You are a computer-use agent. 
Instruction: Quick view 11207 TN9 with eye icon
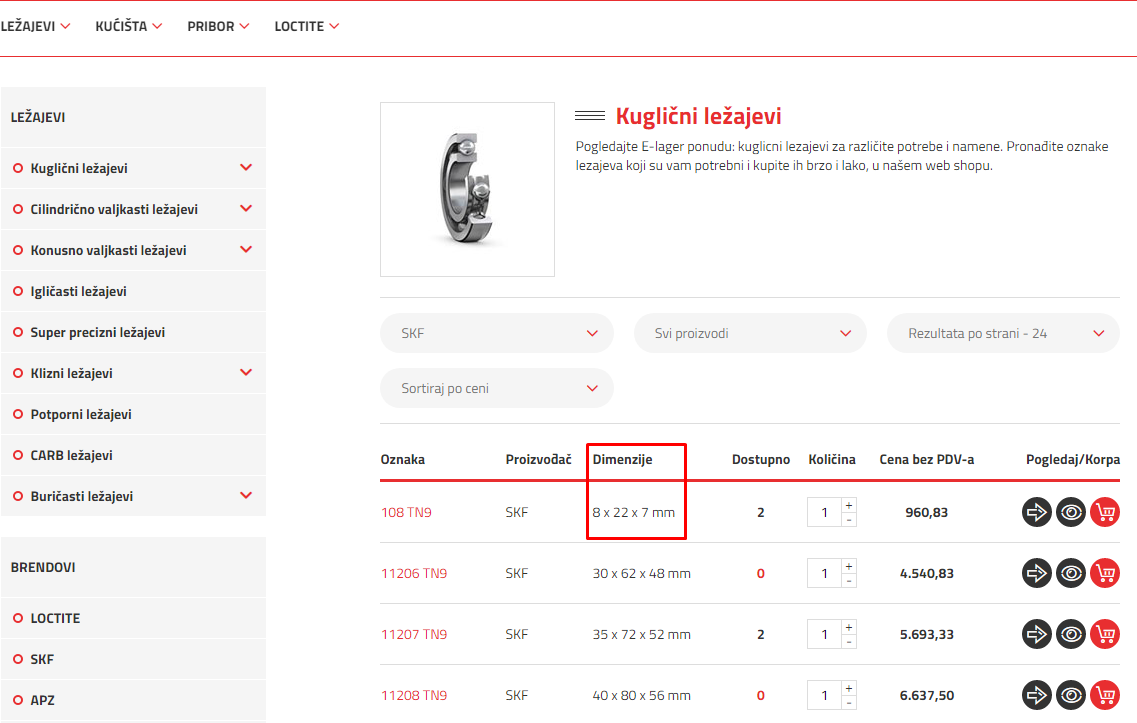tap(1071, 634)
